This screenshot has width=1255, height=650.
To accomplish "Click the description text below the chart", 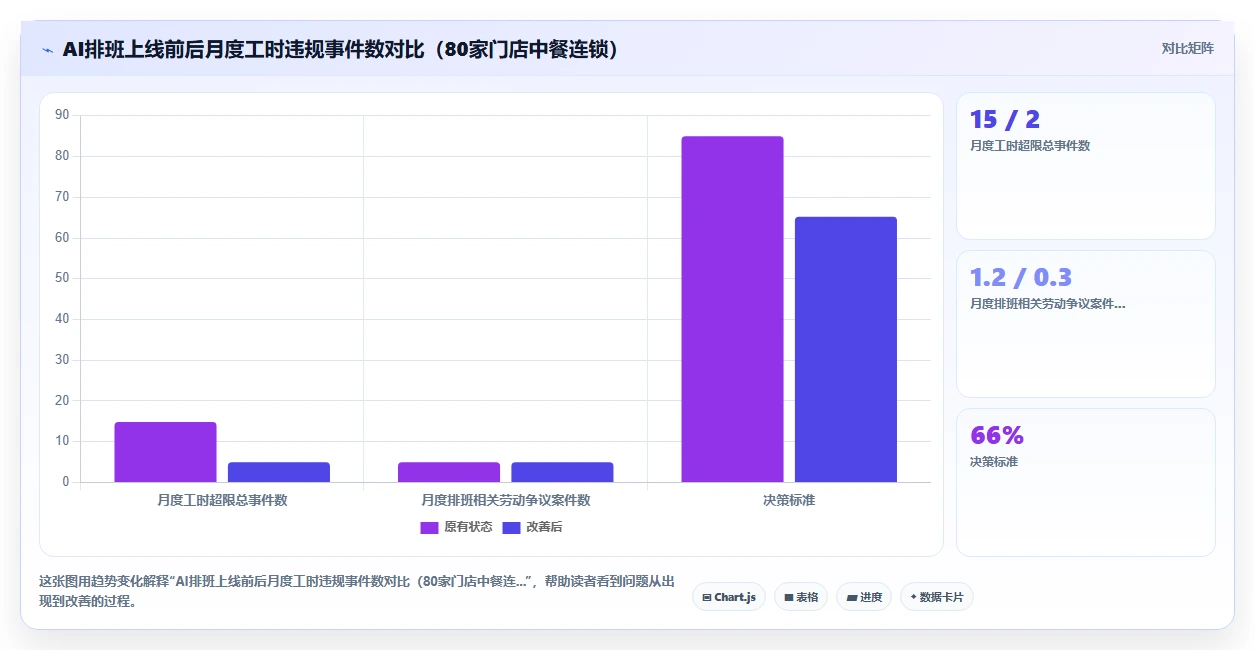I will 356,591.
